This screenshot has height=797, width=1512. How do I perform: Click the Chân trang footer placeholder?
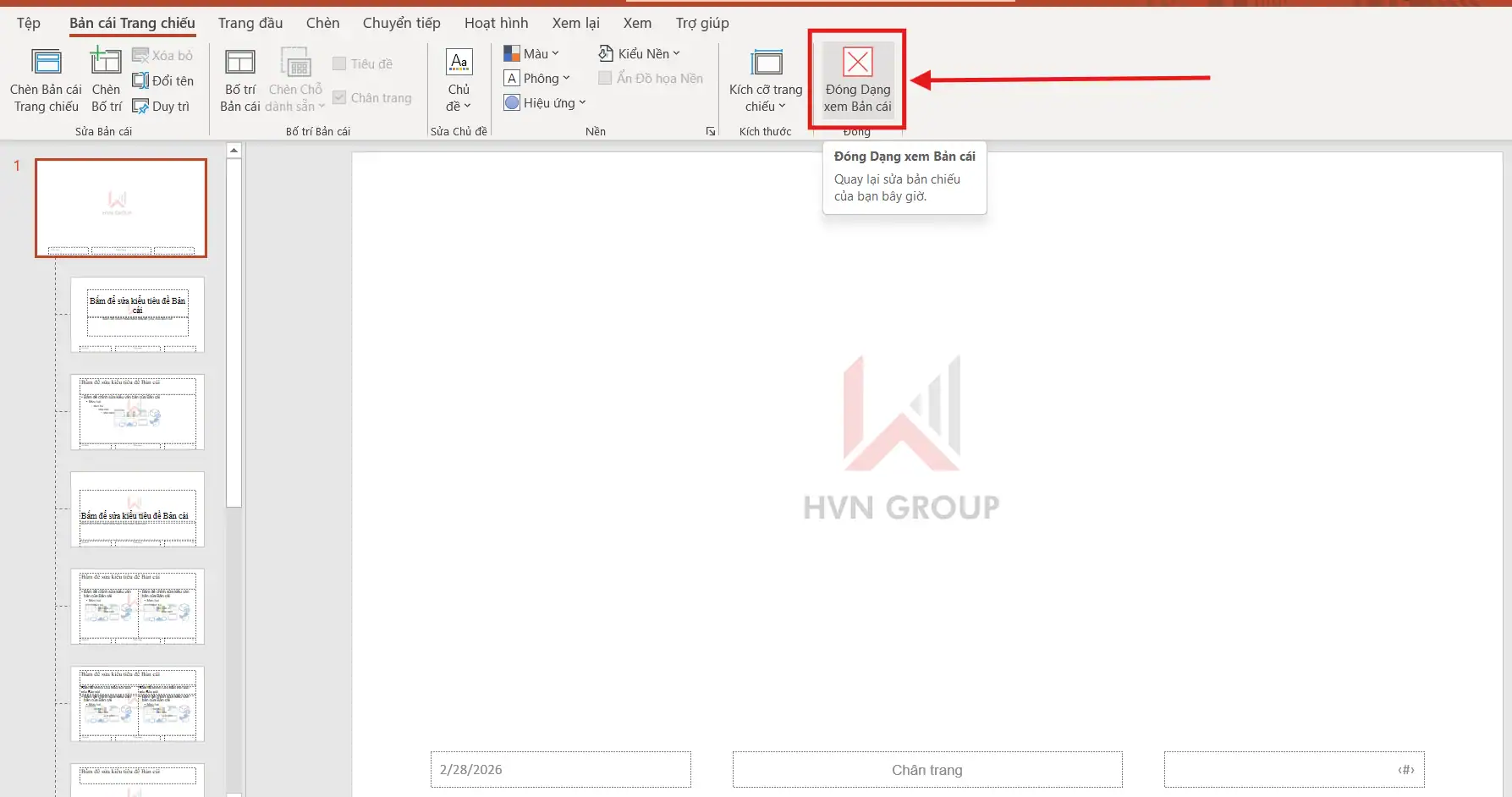coord(926,770)
